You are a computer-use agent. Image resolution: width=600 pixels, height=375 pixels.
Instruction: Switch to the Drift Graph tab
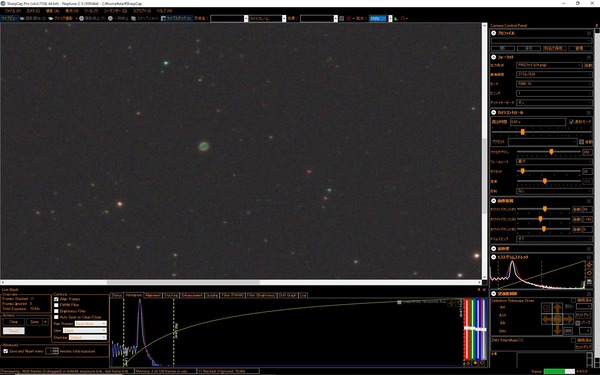(288, 295)
